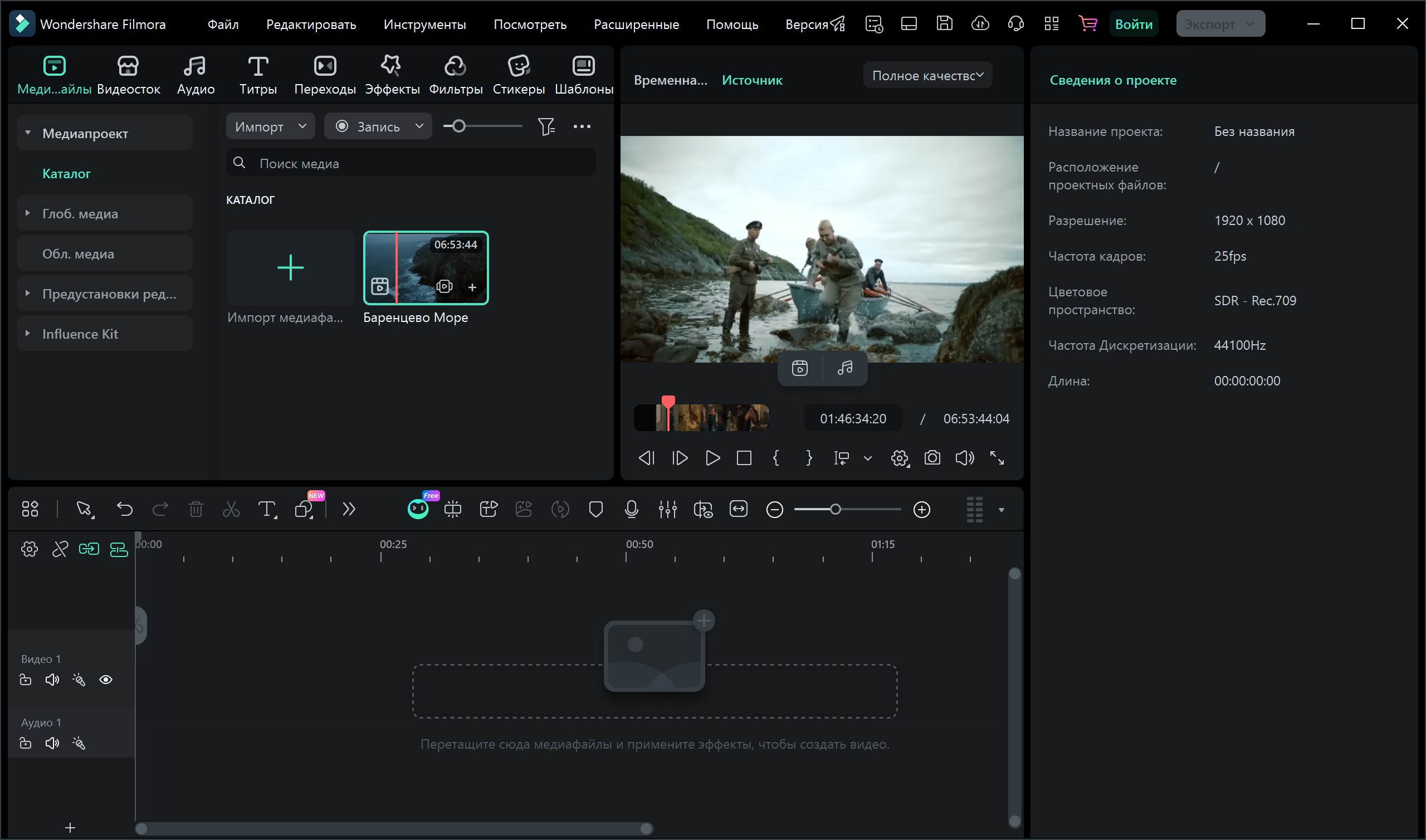This screenshot has width=1426, height=840.
Task: Open the Инструменты menu
Action: (x=424, y=25)
